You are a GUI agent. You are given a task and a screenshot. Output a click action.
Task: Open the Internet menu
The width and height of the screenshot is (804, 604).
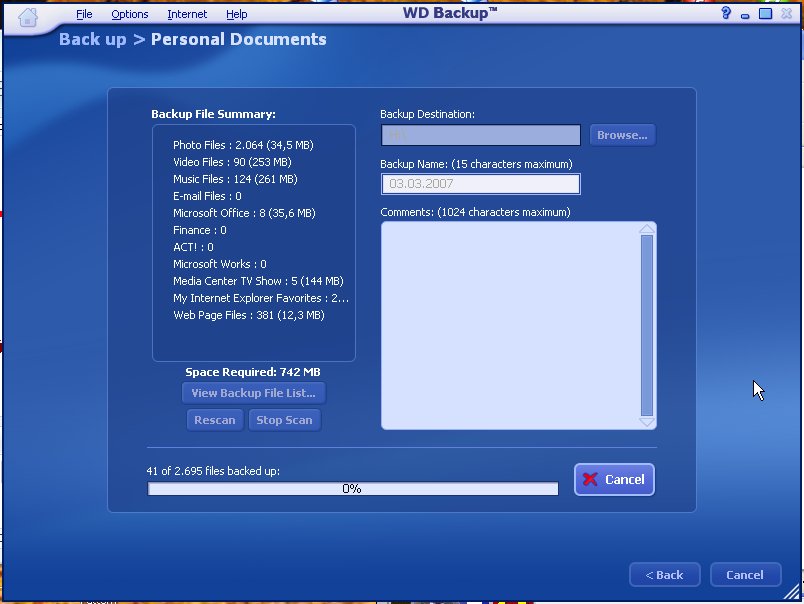187,14
